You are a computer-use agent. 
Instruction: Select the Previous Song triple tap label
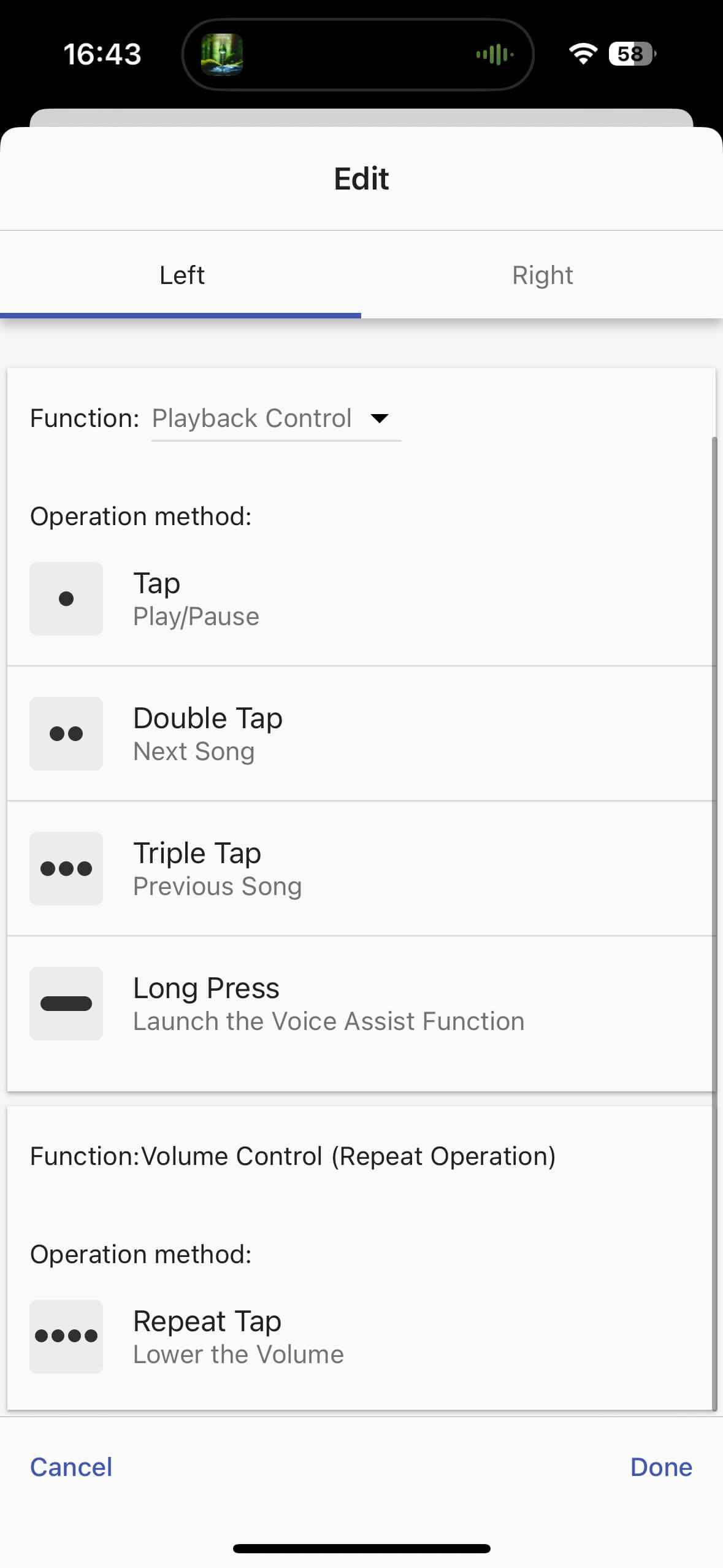pyautogui.click(x=218, y=886)
